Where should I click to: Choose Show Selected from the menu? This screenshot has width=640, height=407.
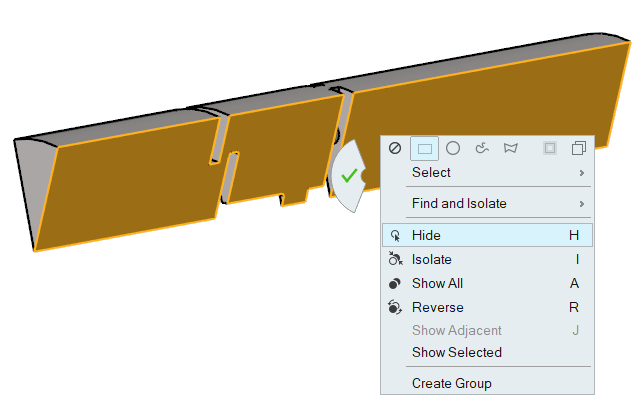coord(487,352)
